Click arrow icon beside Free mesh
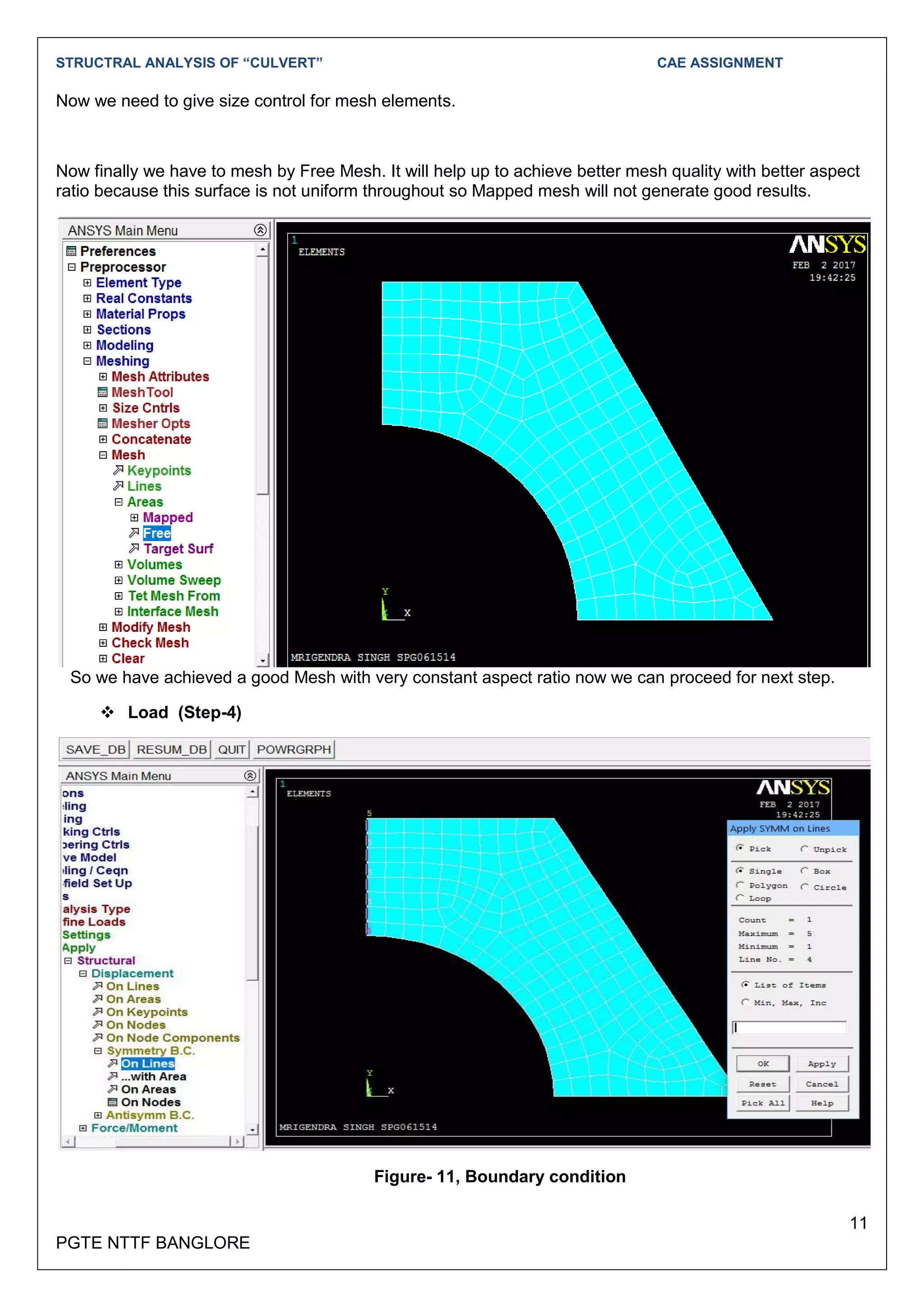924x1307 pixels. point(134,533)
